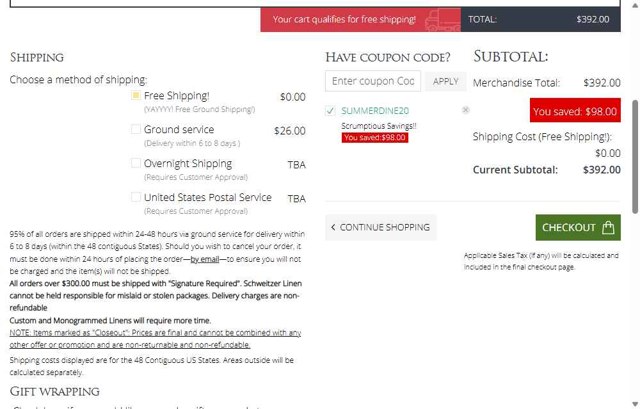
Task: Click the coupon code input field
Action: [x=373, y=81]
